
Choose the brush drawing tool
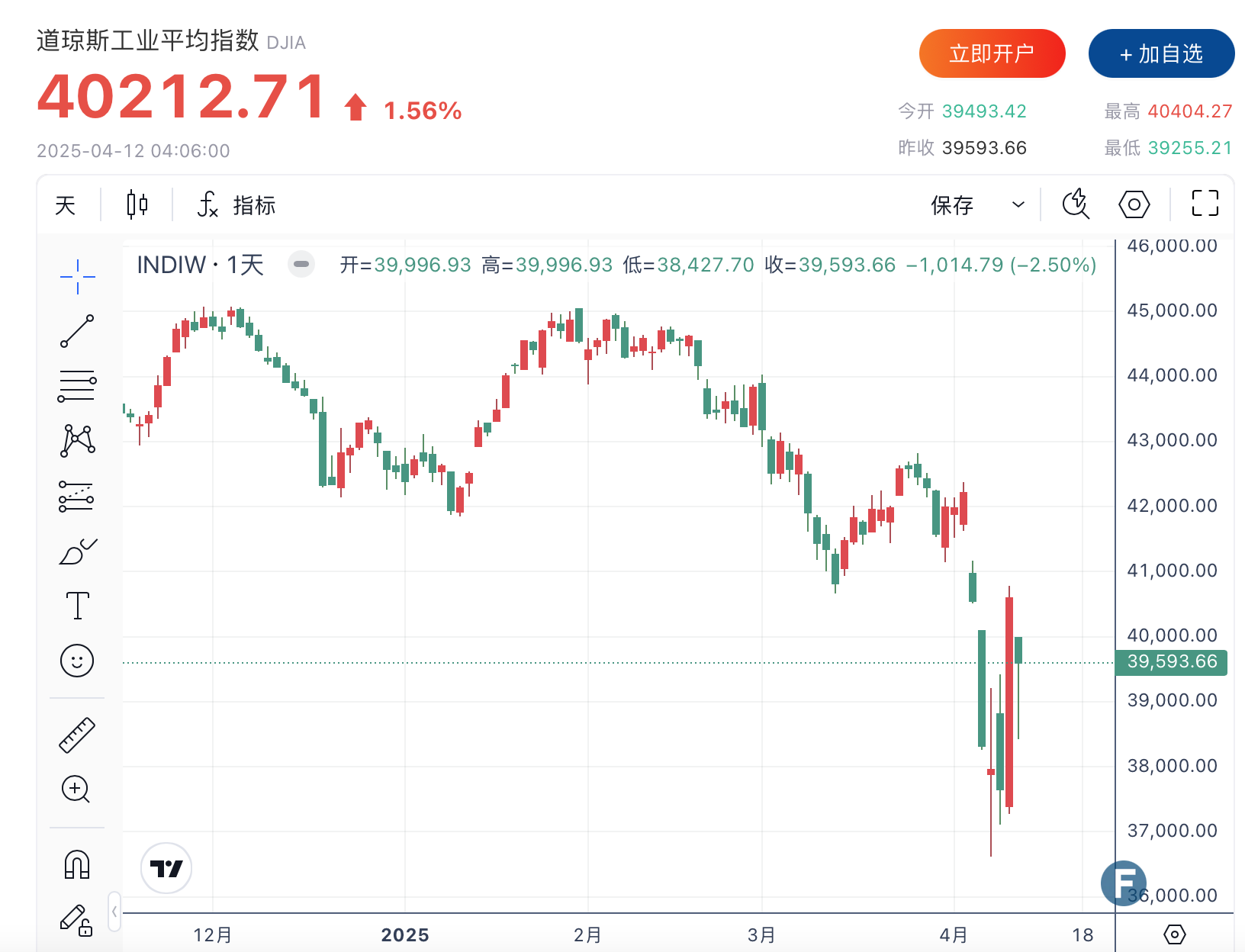pos(77,552)
